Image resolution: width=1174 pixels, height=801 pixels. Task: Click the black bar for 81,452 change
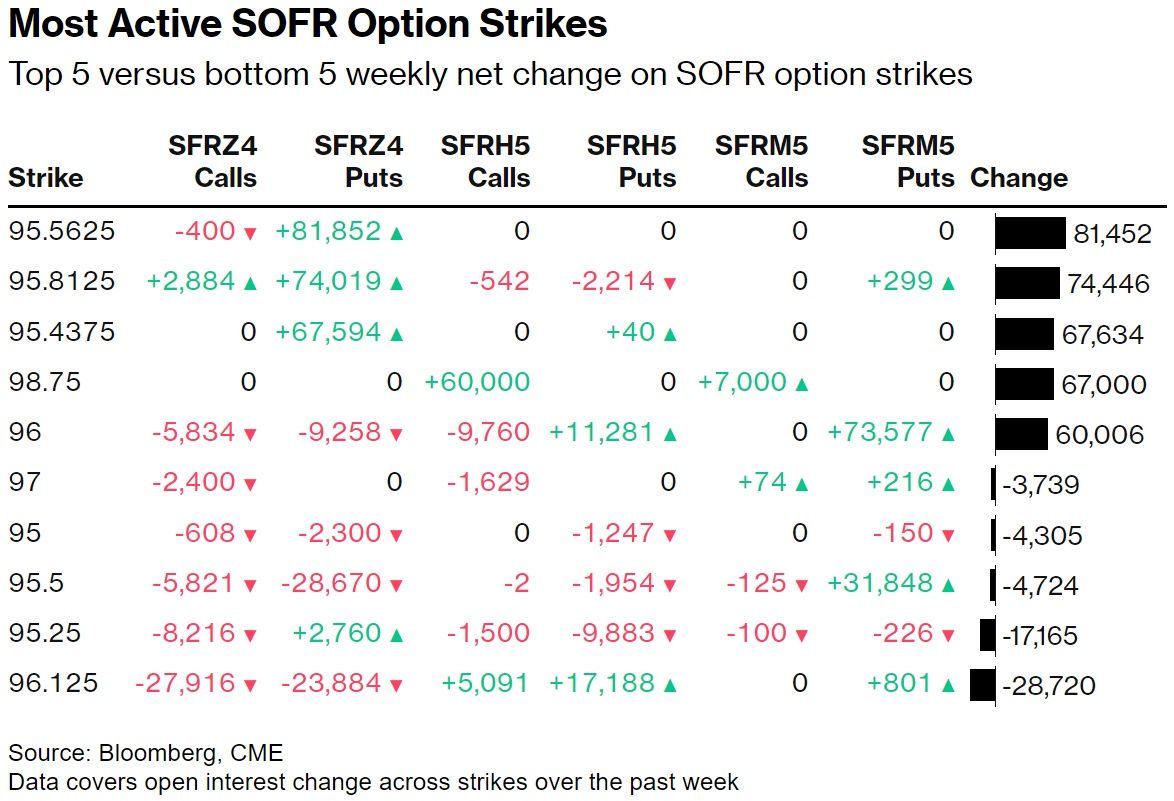[1030, 233]
